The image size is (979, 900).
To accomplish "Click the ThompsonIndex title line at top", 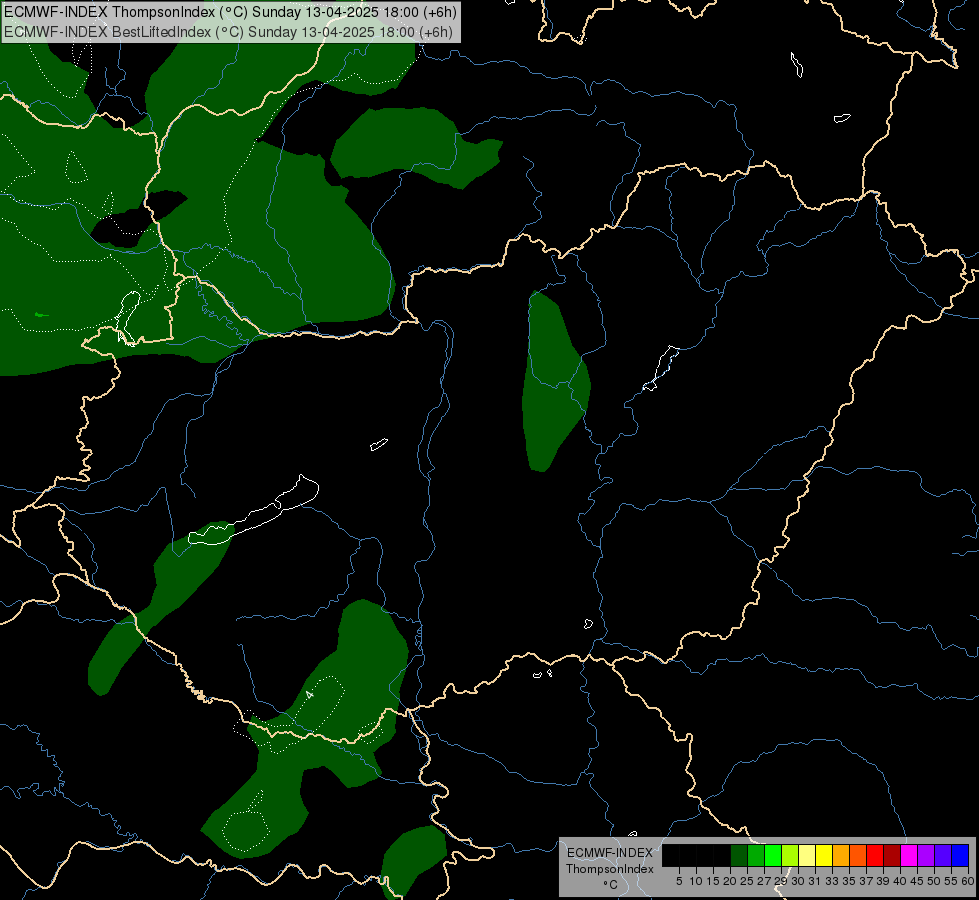I will (x=230, y=12).
